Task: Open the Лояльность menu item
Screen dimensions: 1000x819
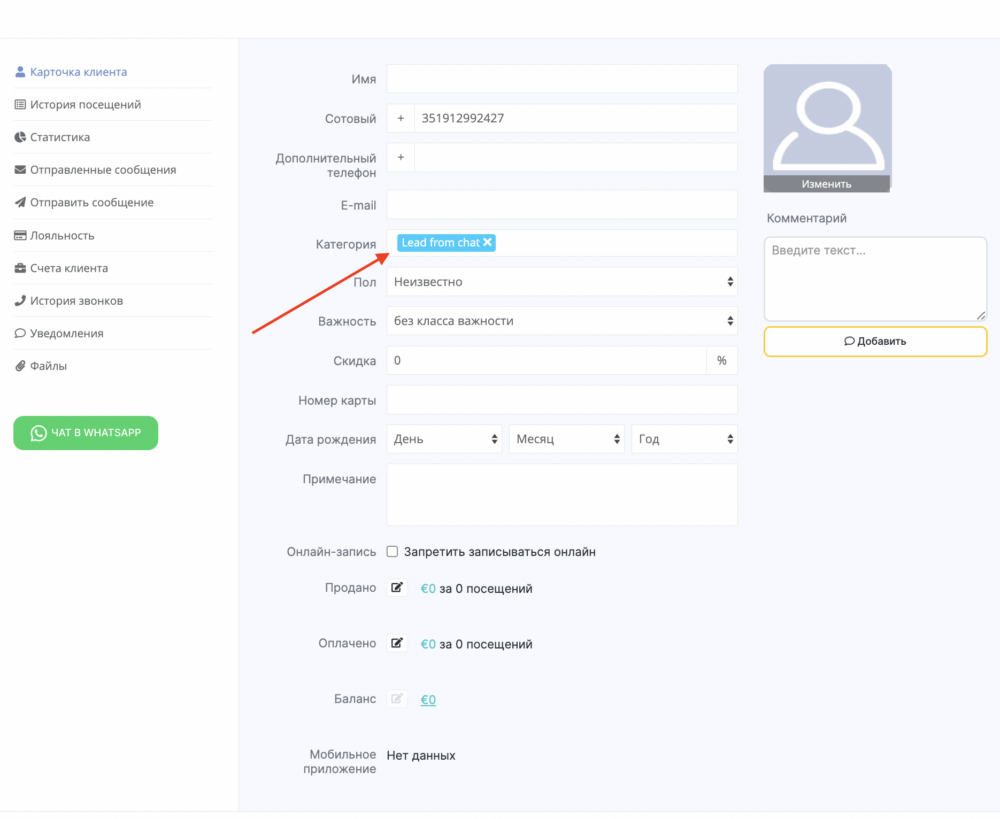Action: [62, 235]
